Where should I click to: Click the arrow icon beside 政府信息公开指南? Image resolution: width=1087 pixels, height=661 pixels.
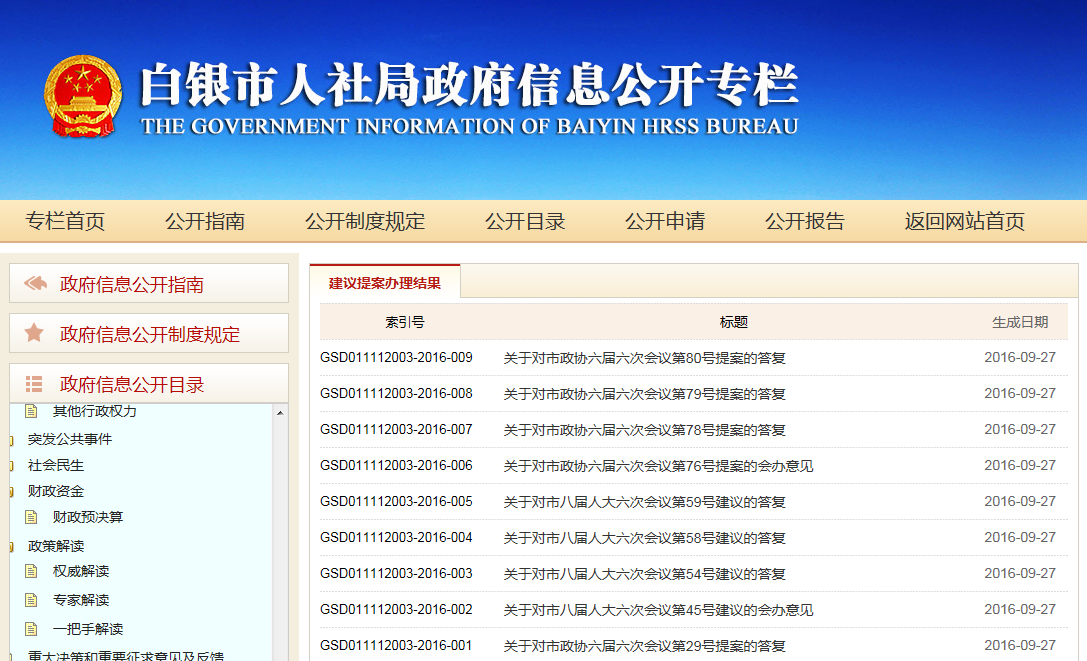pos(35,284)
